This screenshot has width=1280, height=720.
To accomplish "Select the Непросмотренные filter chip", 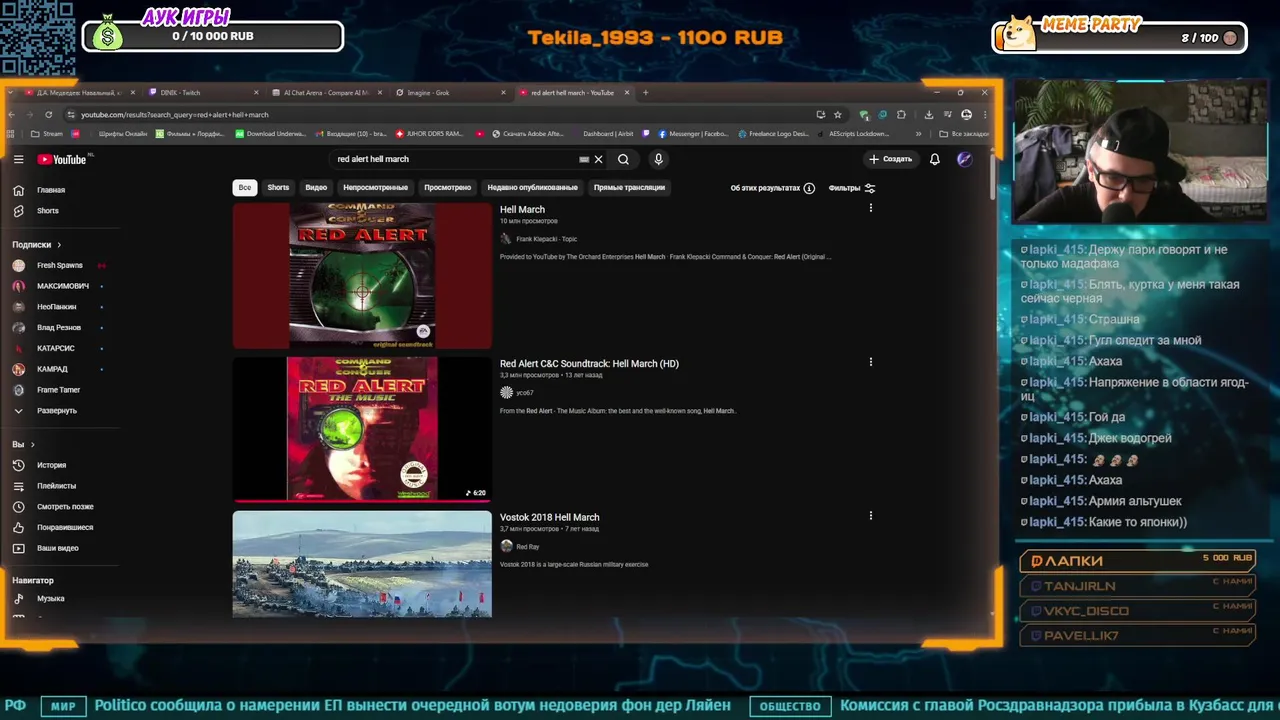I will coord(375,187).
